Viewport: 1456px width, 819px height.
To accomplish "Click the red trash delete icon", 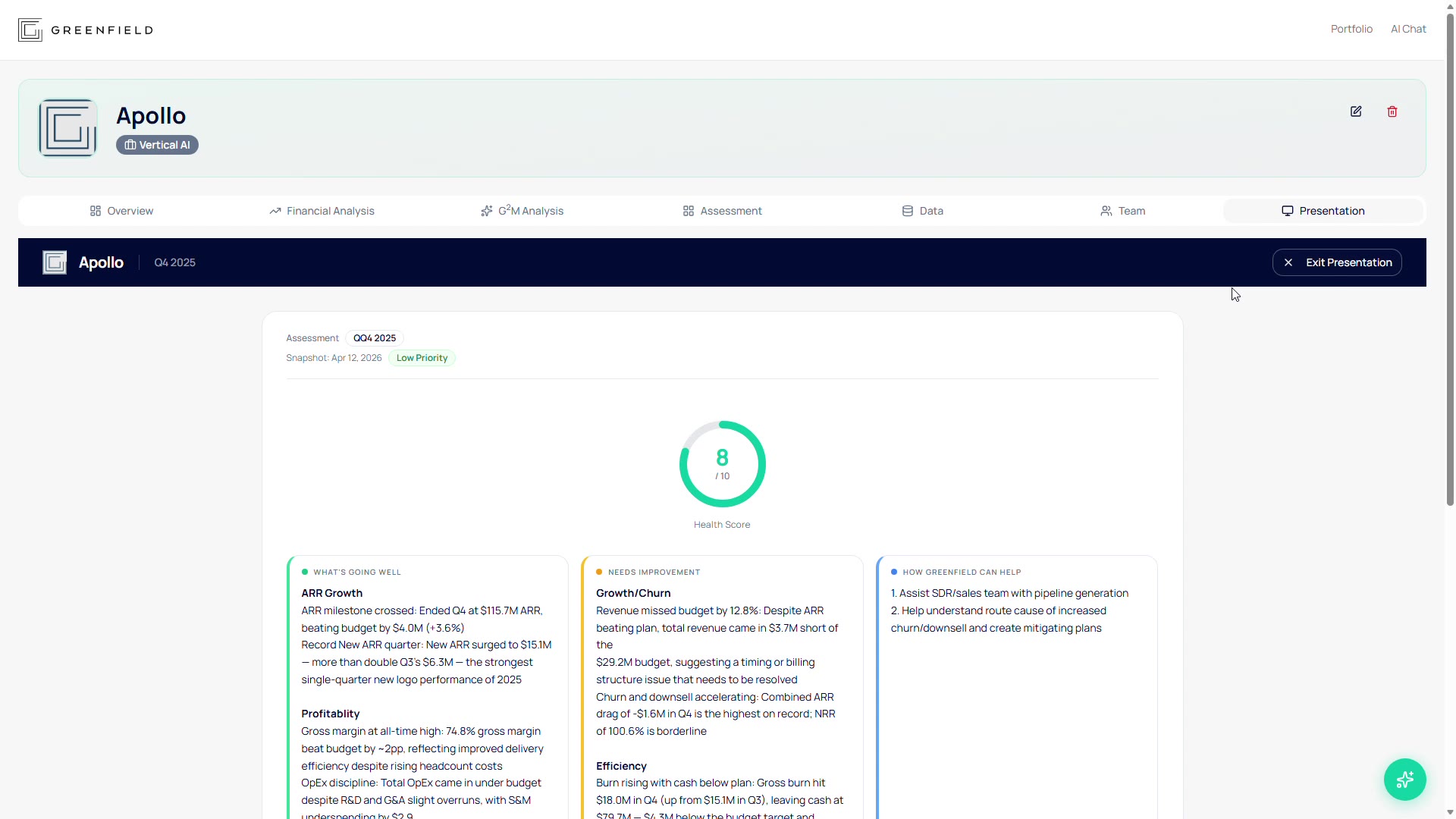I will coord(1392,111).
